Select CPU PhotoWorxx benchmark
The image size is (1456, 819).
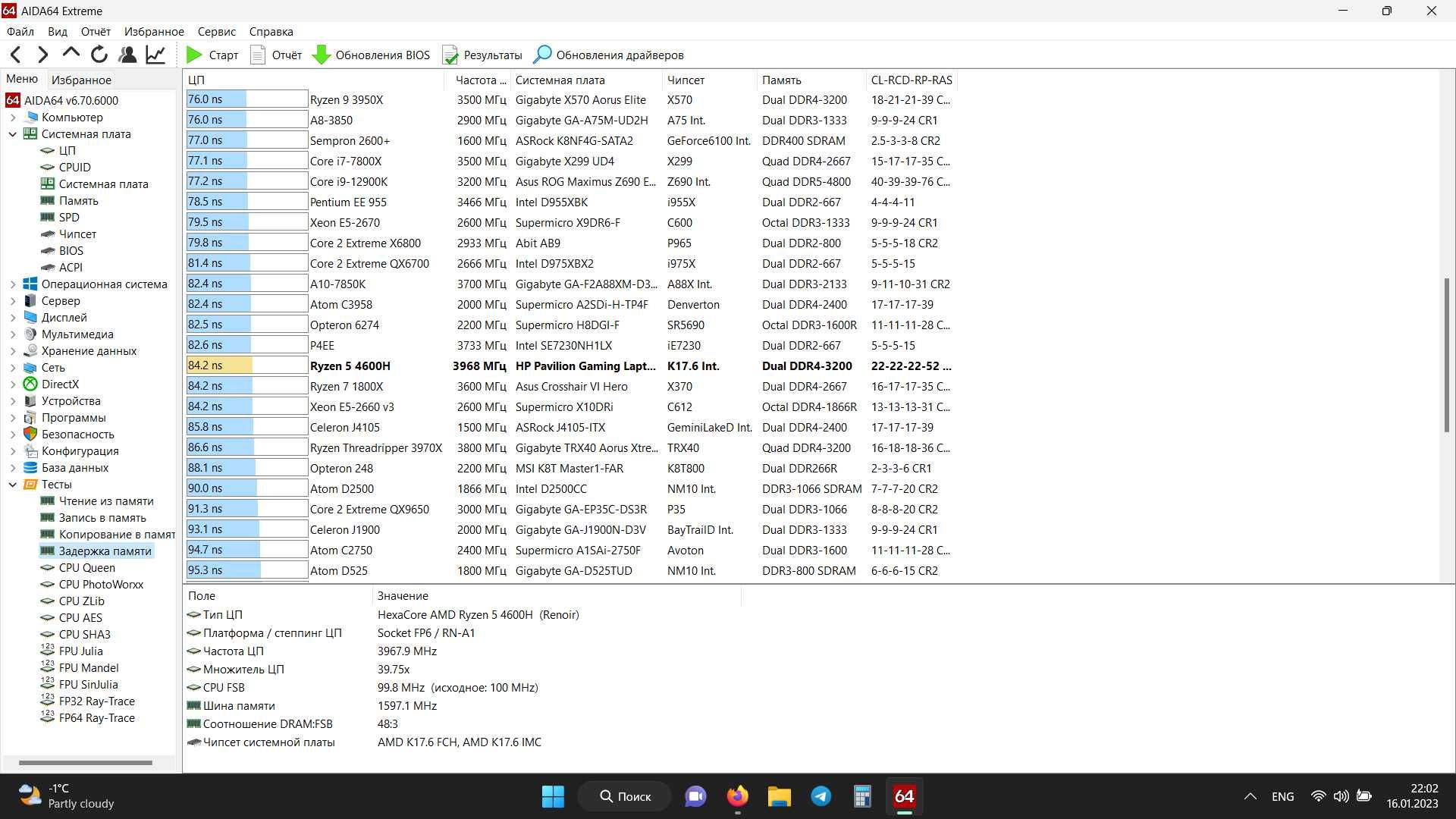tap(92, 585)
